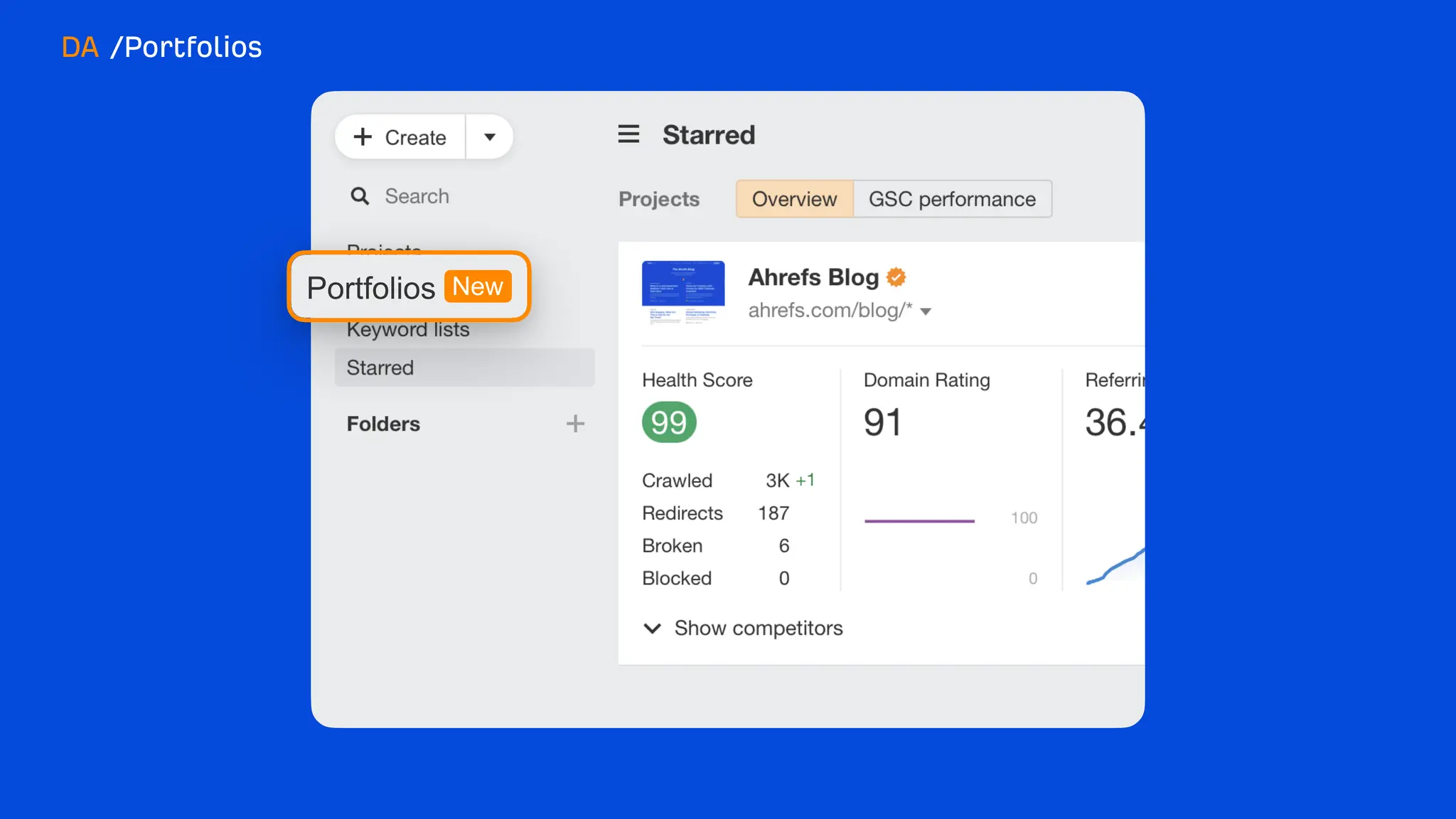Click the Create button

click(400, 137)
